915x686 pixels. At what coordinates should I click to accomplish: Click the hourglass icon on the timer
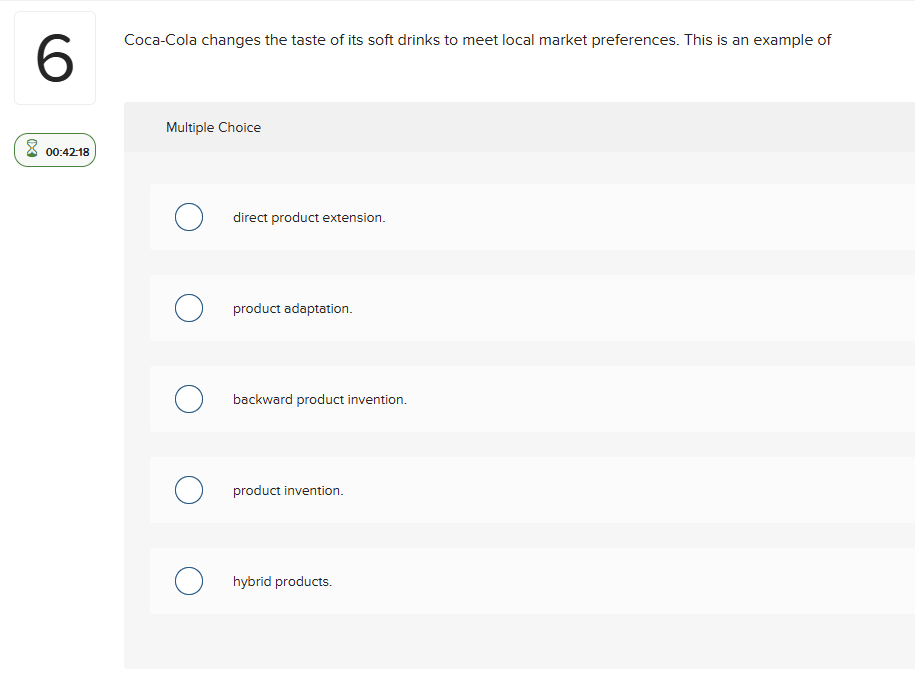click(x=31, y=149)
